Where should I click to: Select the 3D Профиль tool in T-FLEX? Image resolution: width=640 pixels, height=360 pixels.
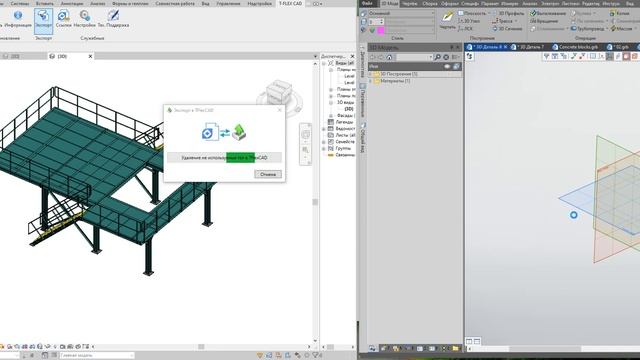(508, 13)
